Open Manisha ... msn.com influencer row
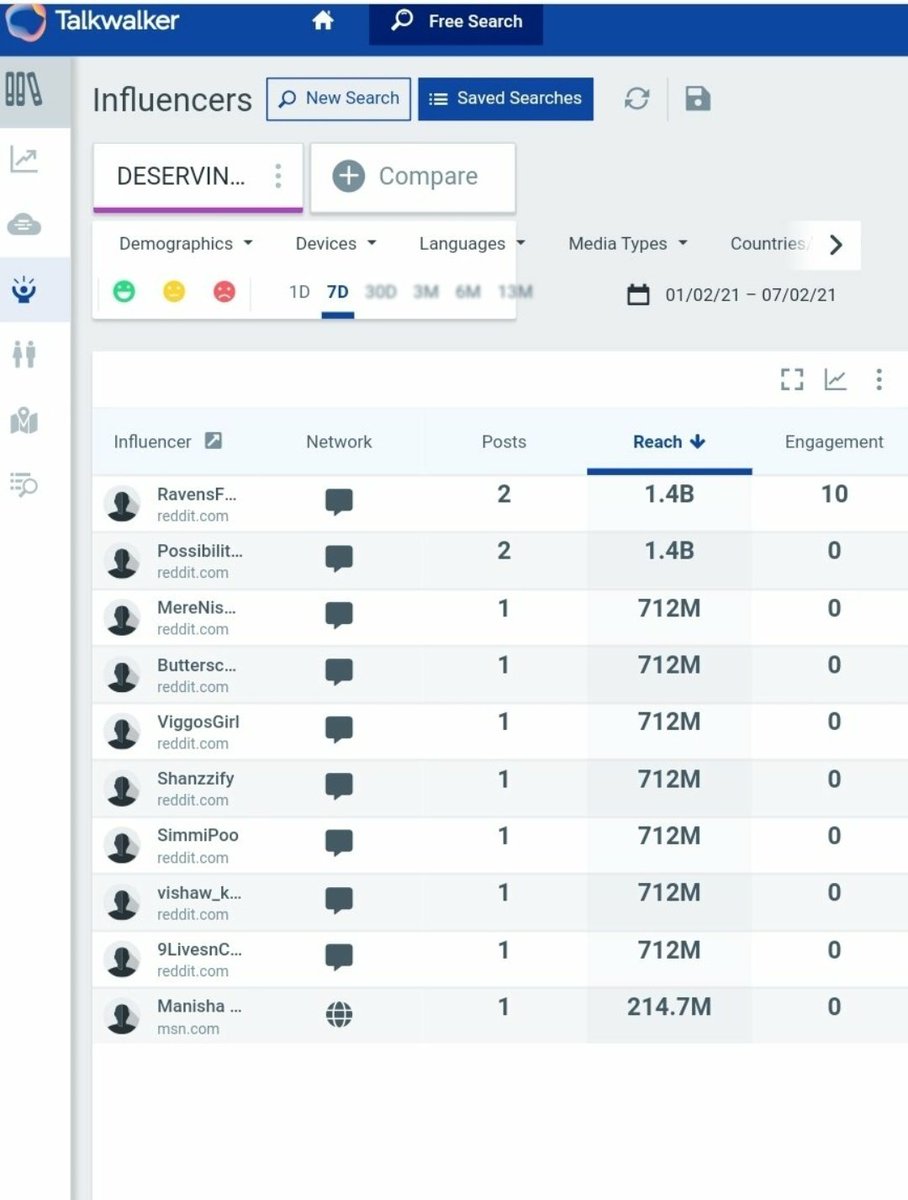 tap(500, 1016)
